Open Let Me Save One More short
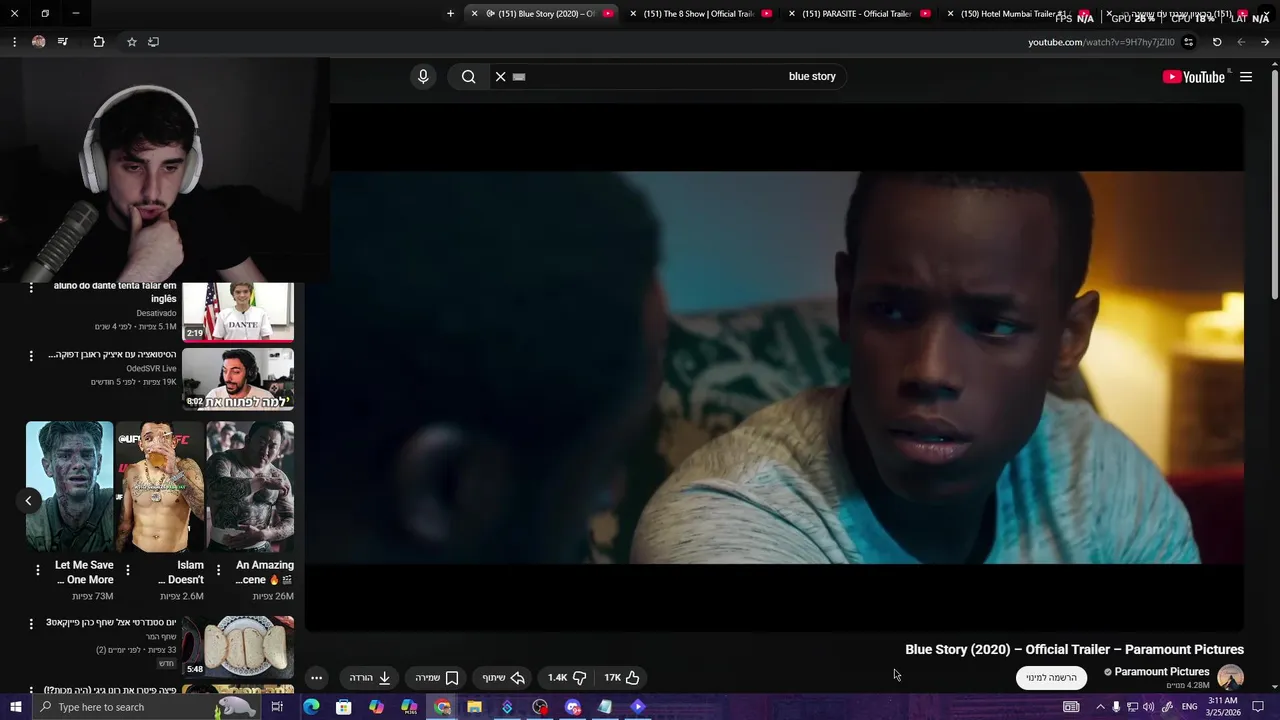Screen dimensions: 1280x720 click(70, 486)
